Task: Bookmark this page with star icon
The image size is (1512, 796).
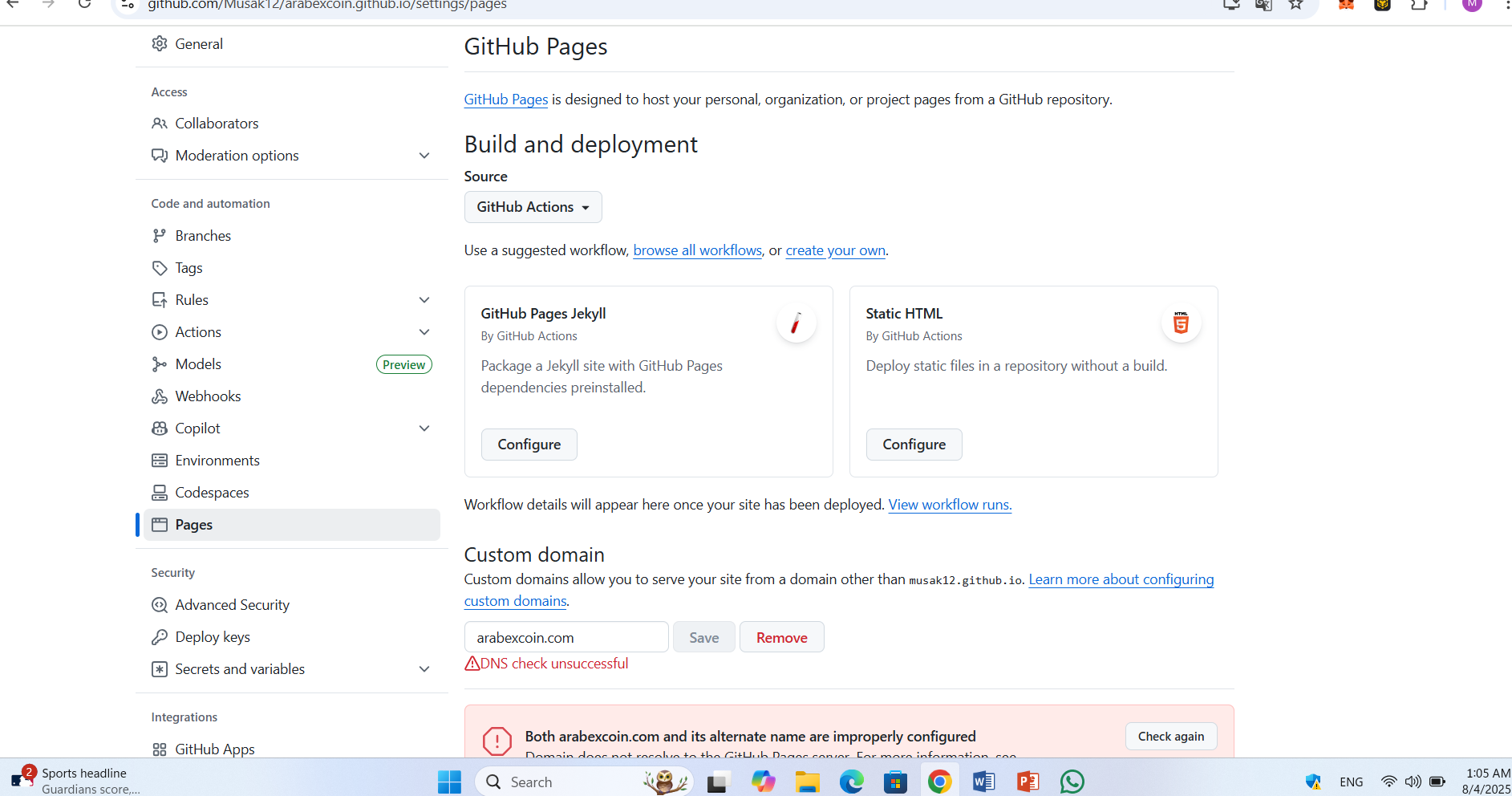Action: (x=1295, y=5)
